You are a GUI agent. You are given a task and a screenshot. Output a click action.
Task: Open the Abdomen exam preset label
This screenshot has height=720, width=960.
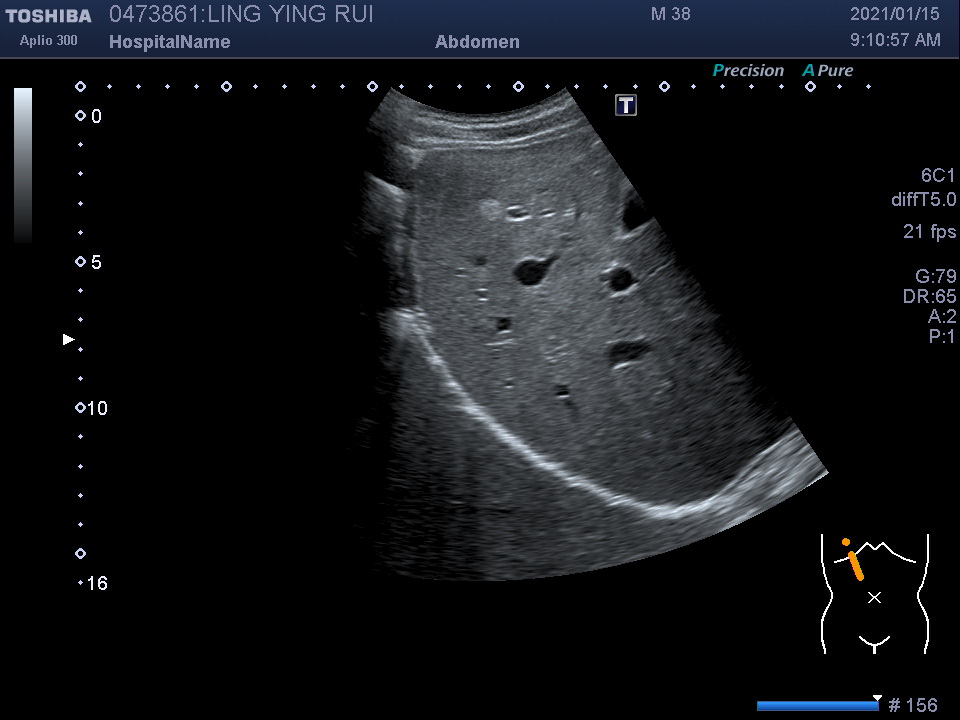coord(477,42)
